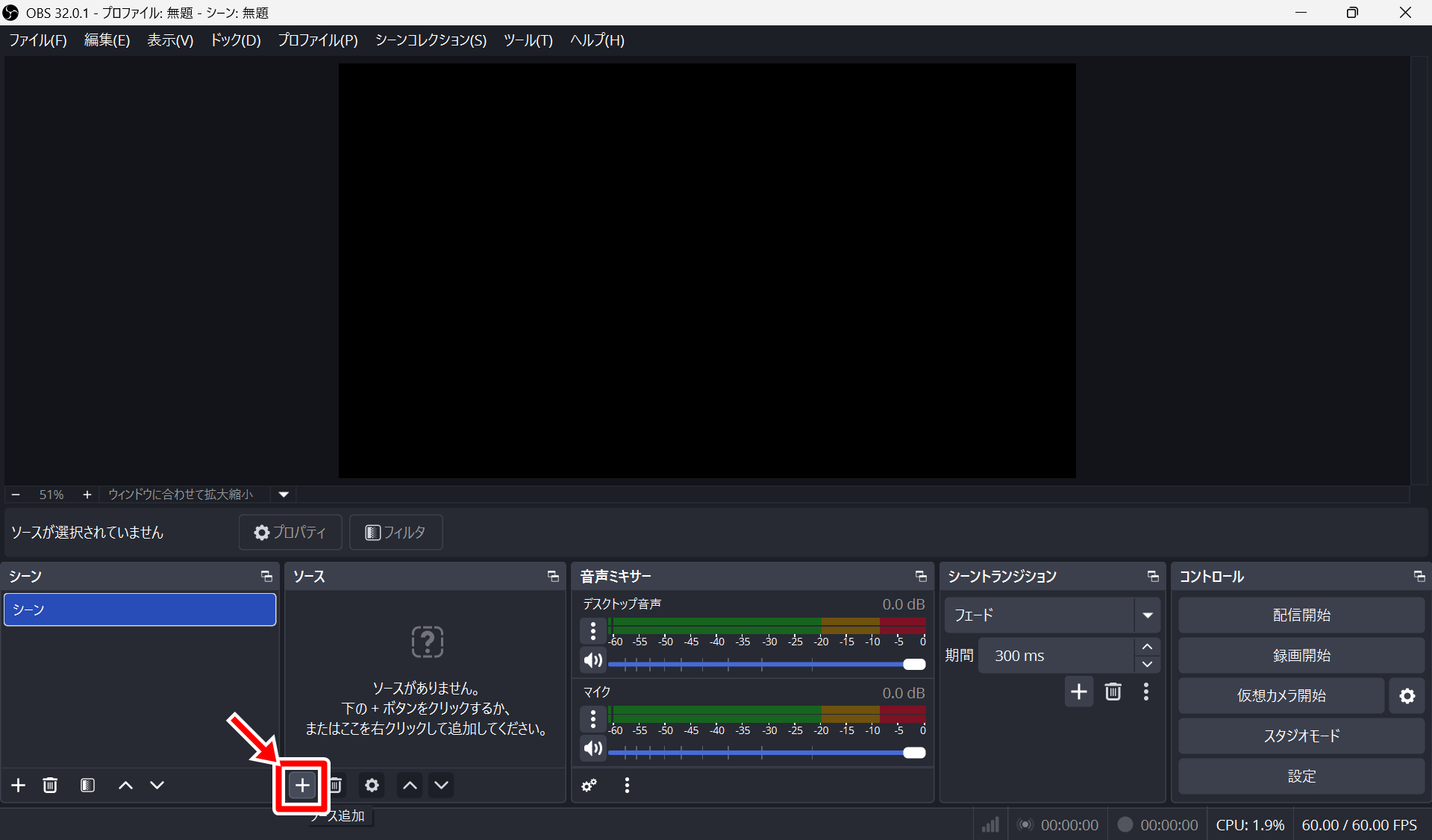Open the ツール(T) menu
This screenshot has width=1432, height=840.
pos(528,40)
